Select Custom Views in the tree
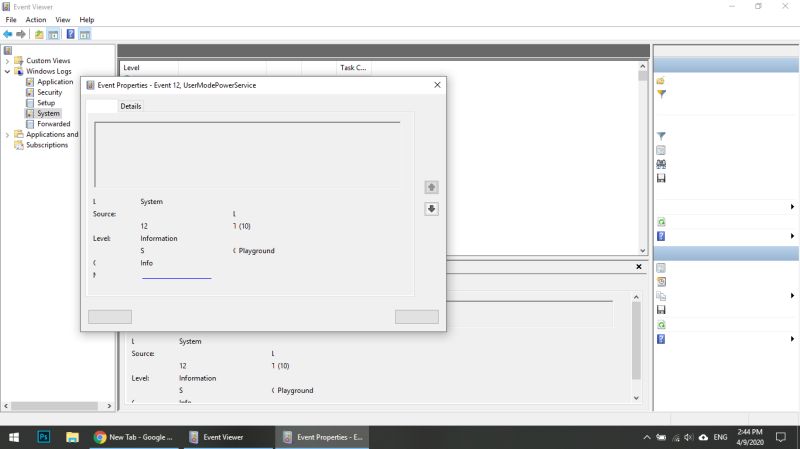 48,61
